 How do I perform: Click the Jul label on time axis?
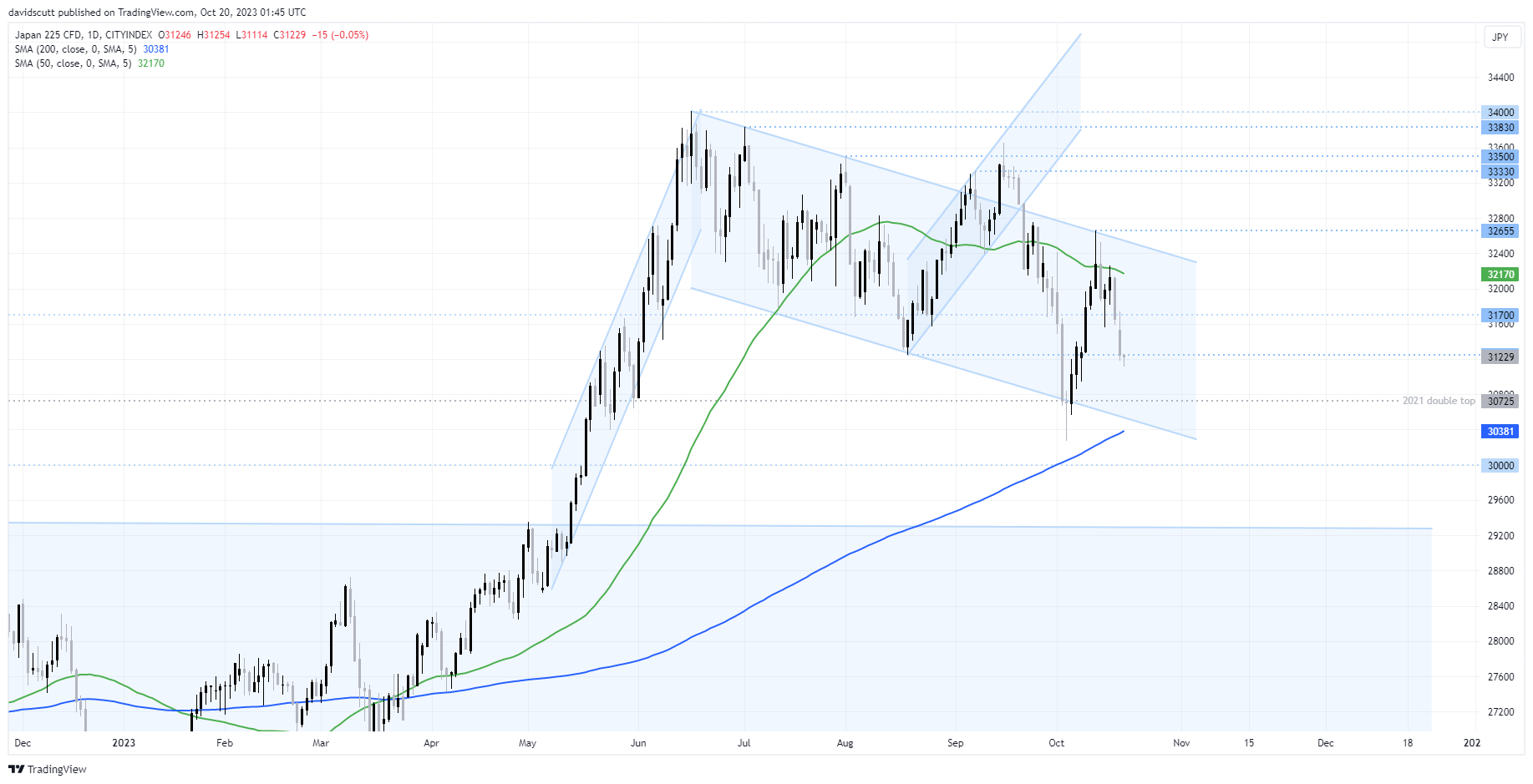[x=744, y=743]
